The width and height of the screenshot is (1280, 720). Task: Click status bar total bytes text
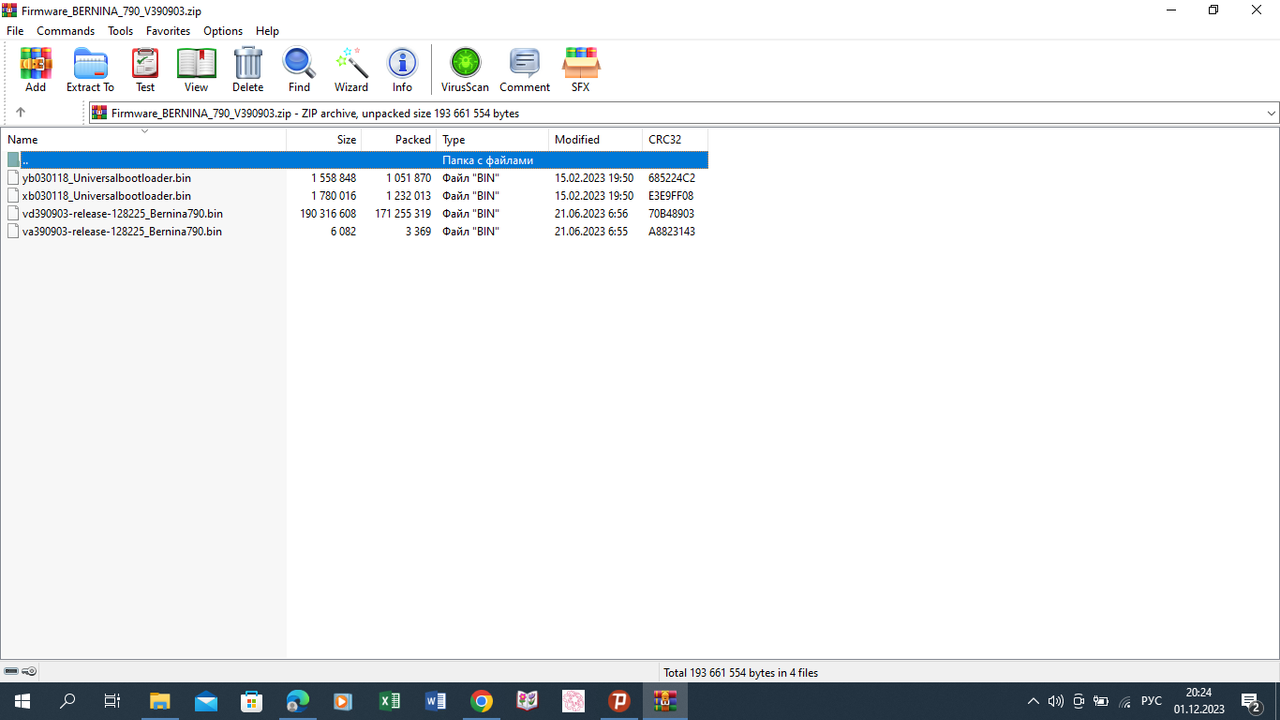[x=740, y=673]
